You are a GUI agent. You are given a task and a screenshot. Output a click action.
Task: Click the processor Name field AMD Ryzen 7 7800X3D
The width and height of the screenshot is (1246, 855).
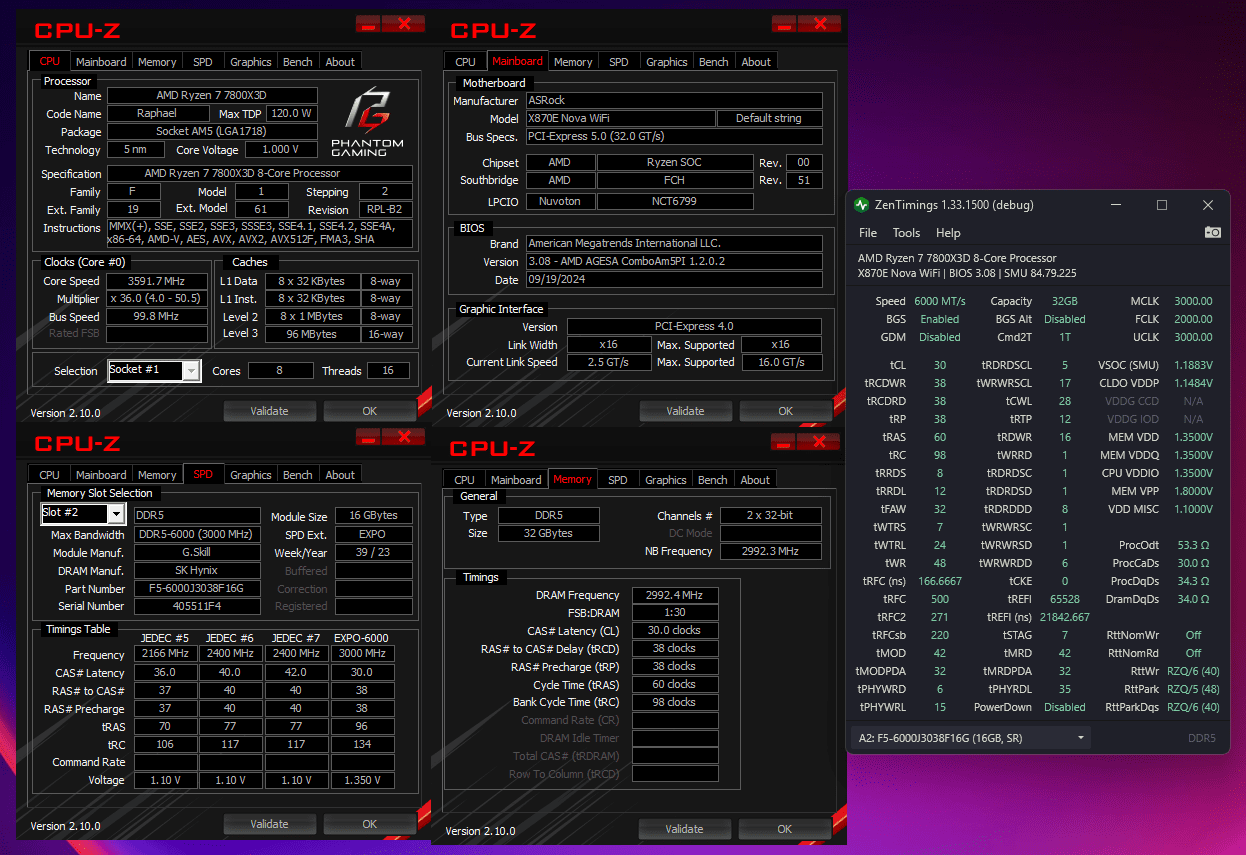pyautogui.click(x=212, y=96)
